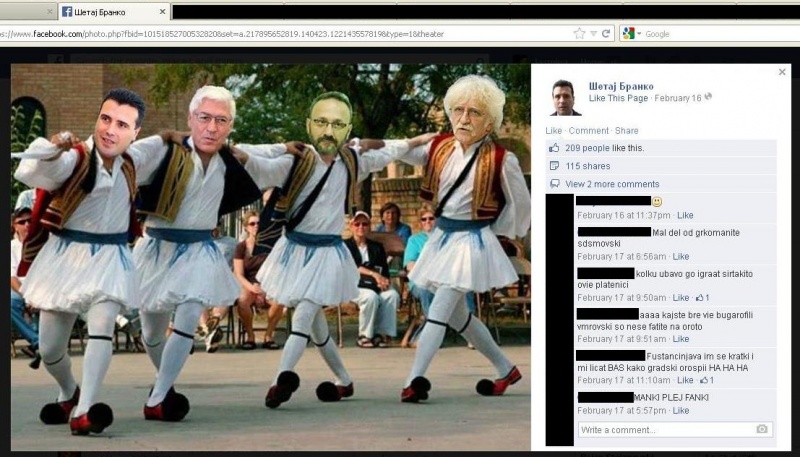Click the shares icon beside 115 shares
Image resolution: width=800 pixels, height=457 pixels.
coord(554,166)
